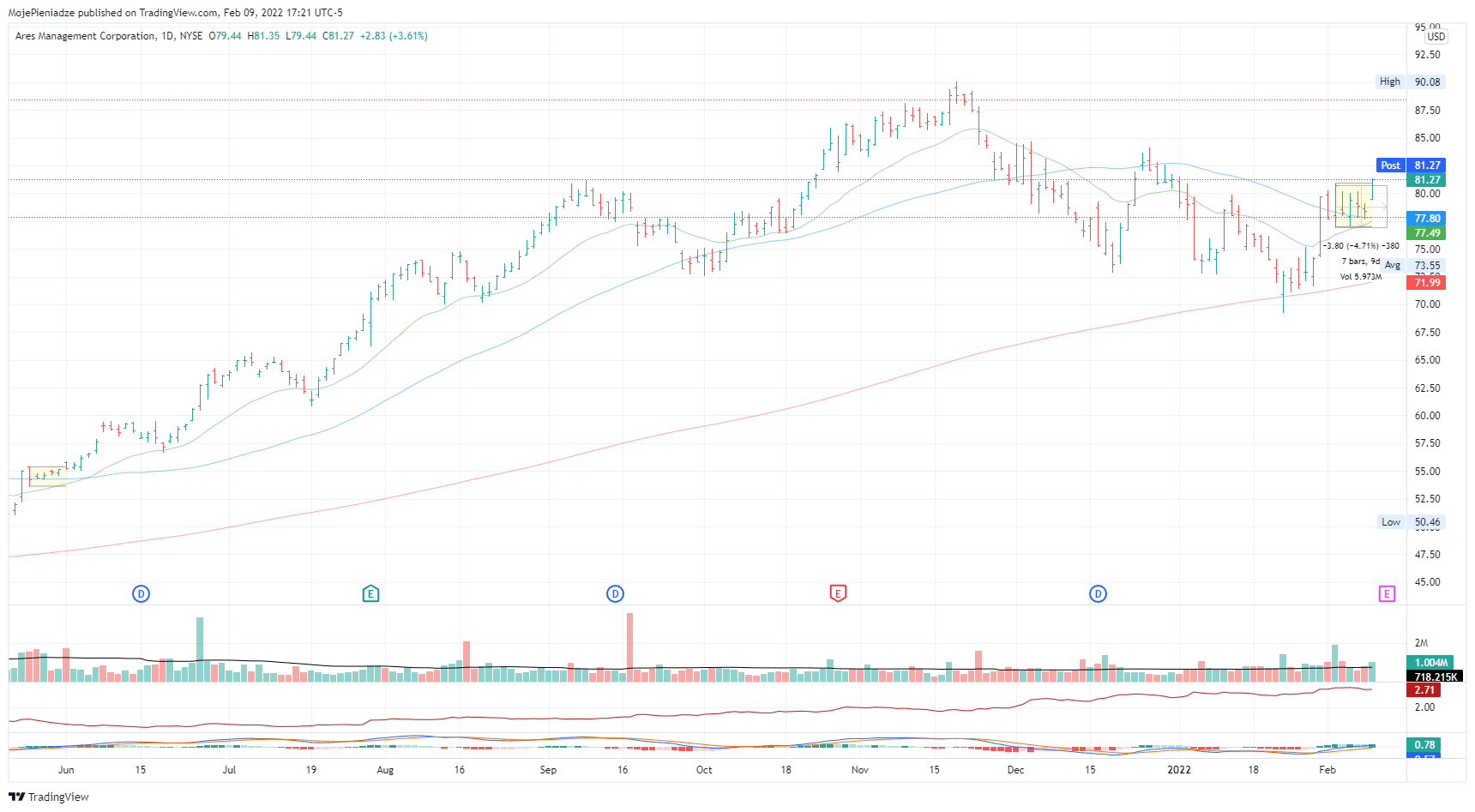Click the blue 77.80 moving average label
The height and width of the screenshot is (812, 1475).
[1427, 219]
